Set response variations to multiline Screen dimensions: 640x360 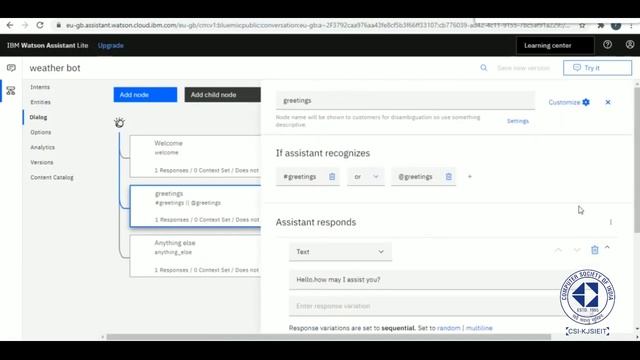pyautogui.click(x=479, y=328)
